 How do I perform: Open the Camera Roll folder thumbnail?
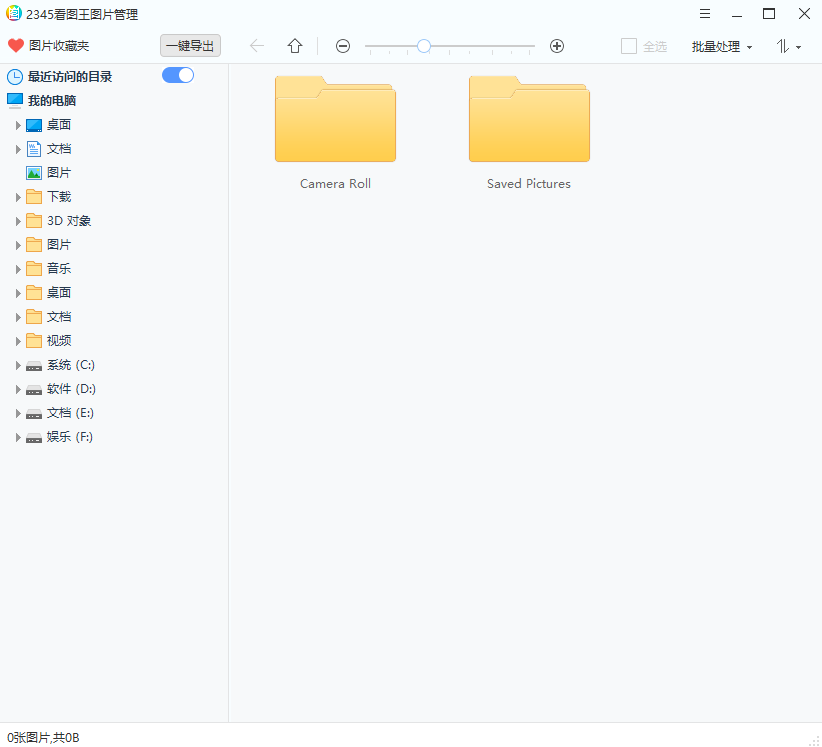[x=335, y=120]
